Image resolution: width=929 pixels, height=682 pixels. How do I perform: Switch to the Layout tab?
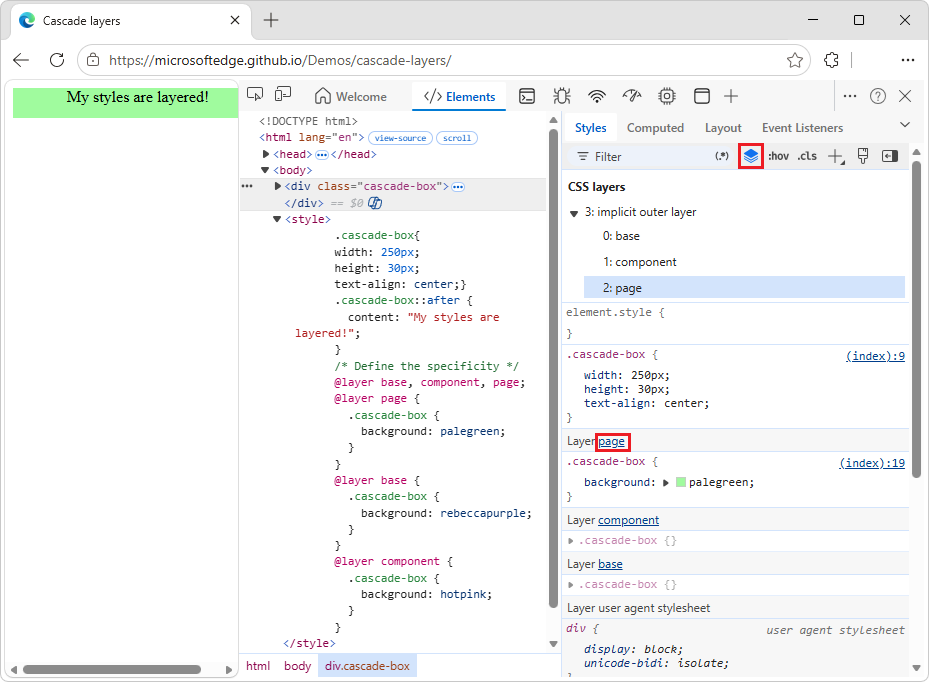pyautogui.click(x=723, y=128)
